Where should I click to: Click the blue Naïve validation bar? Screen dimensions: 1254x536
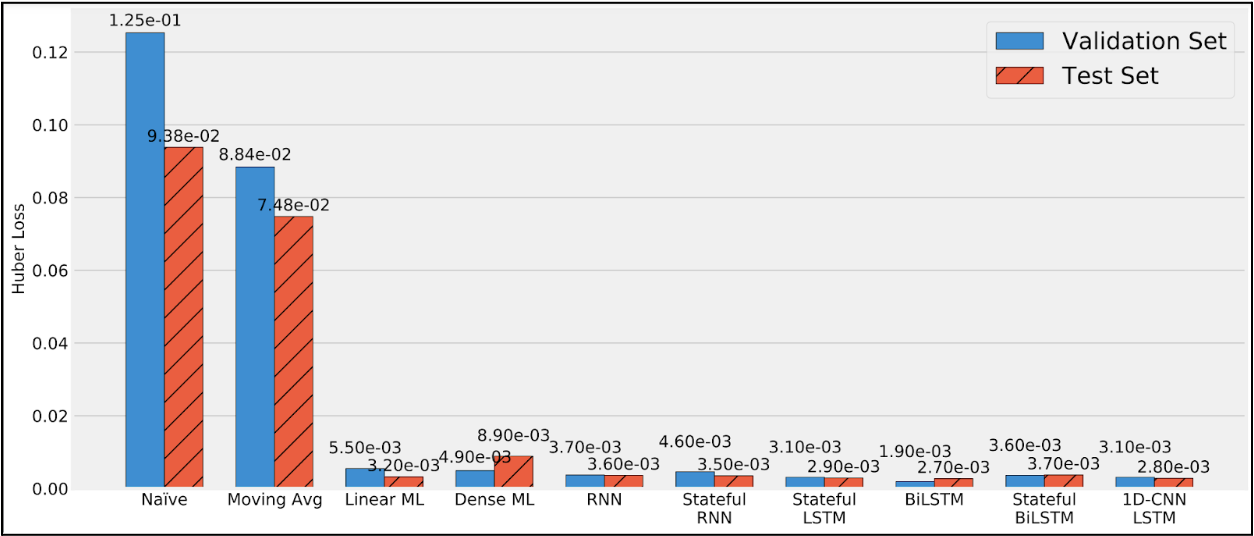click(x=145, y=260)
